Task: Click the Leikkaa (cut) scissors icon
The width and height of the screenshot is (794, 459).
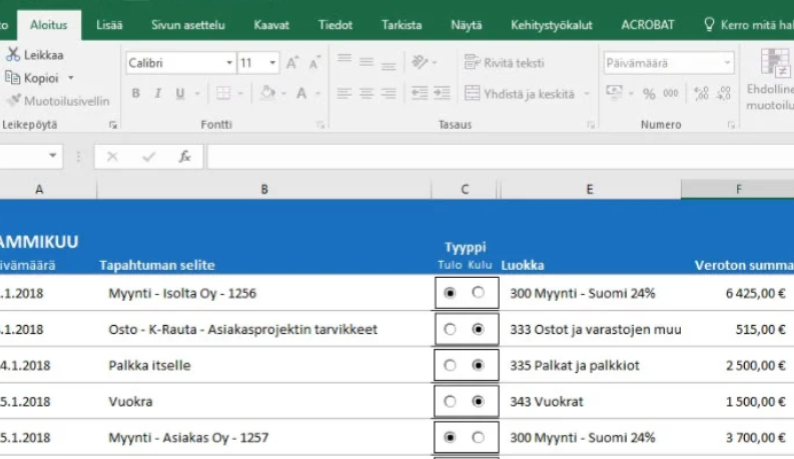Action: coord(13,55)
